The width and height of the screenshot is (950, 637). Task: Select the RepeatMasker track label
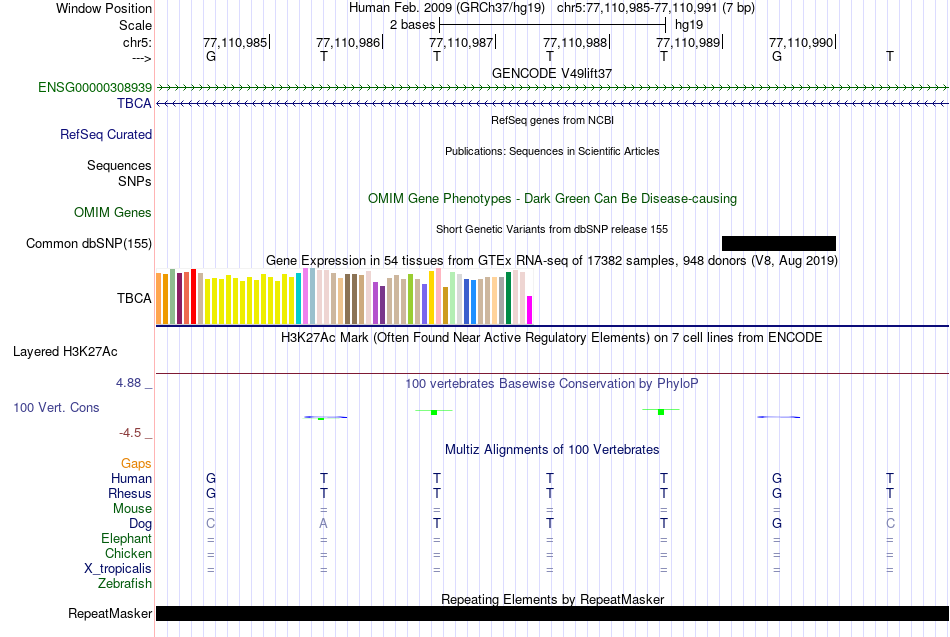[110, 613]
